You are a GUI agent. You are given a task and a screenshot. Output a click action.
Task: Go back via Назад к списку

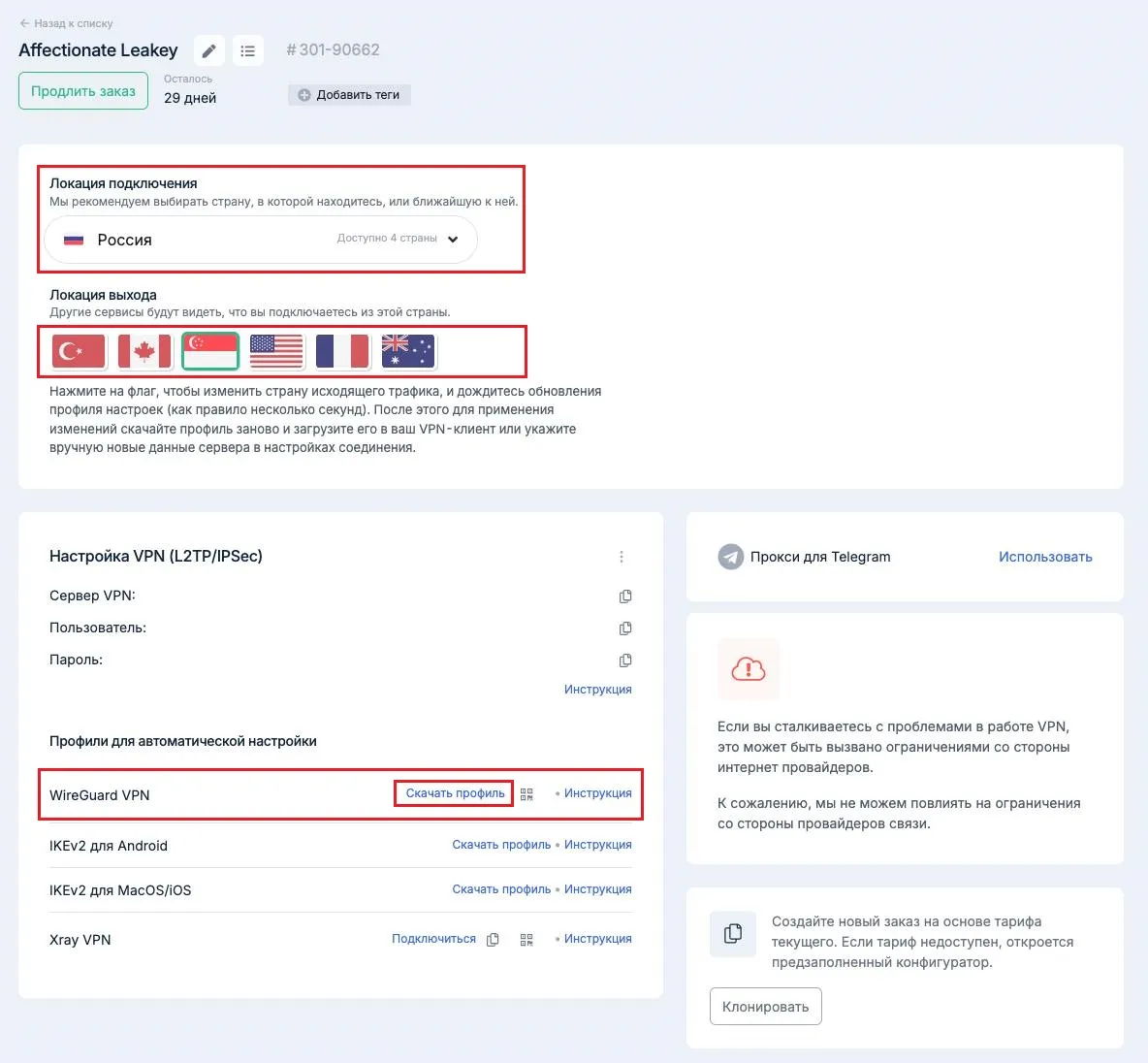66,23
